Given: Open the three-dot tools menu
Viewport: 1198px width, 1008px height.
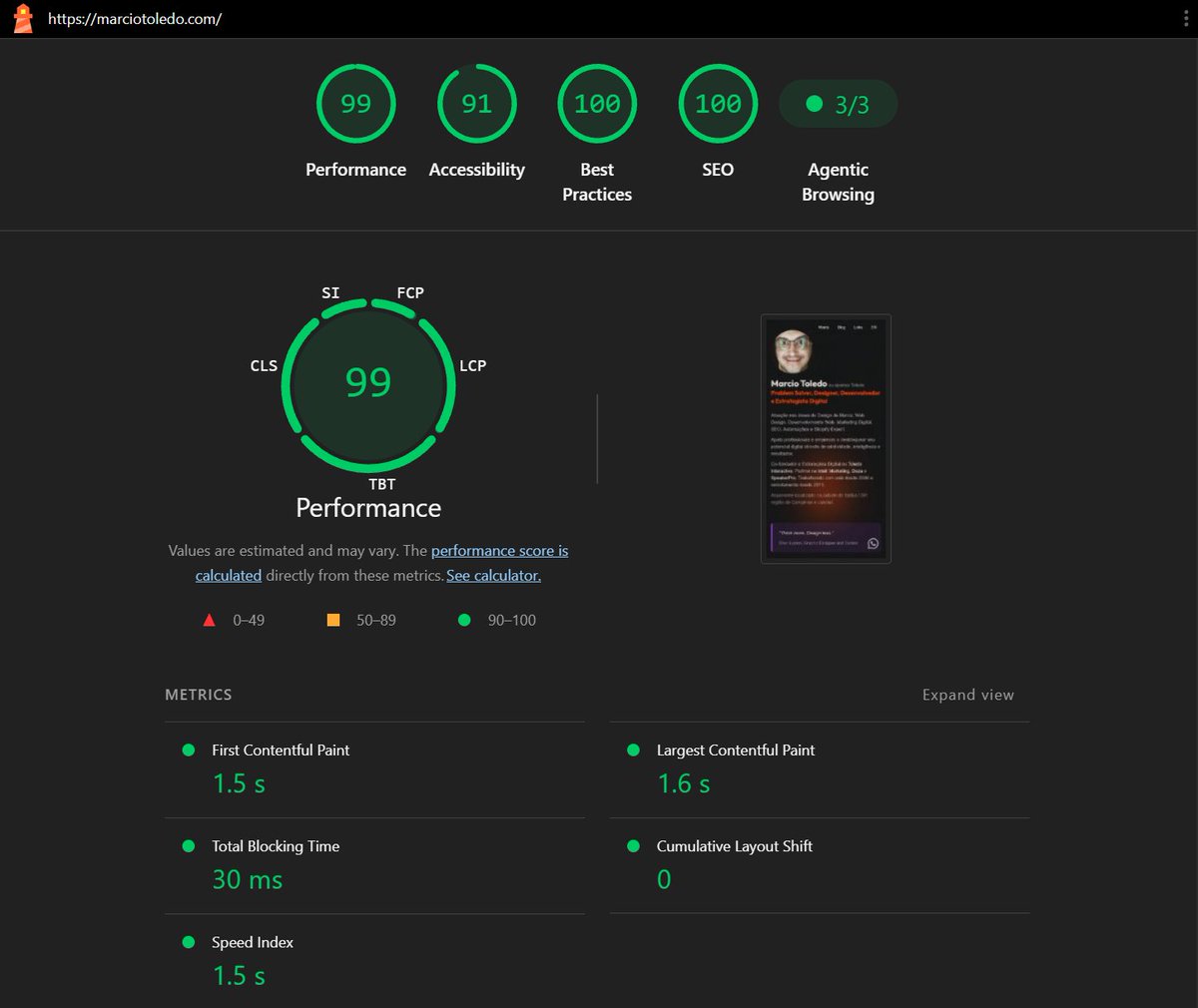Looking at the screenshot, I should click(1185, 18).
